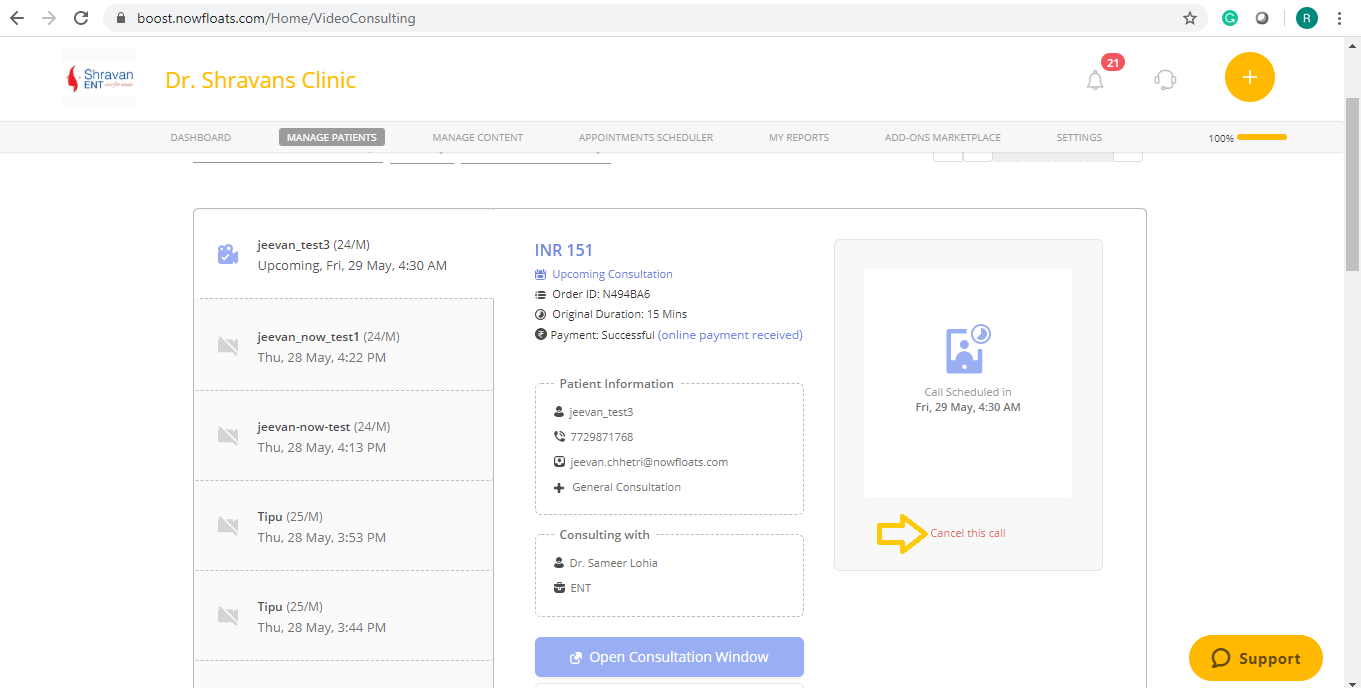The width and height of the screenshot is (1361, 688).
Task: Click the scheduled call illustration icon
Action: tap(968, 350)
